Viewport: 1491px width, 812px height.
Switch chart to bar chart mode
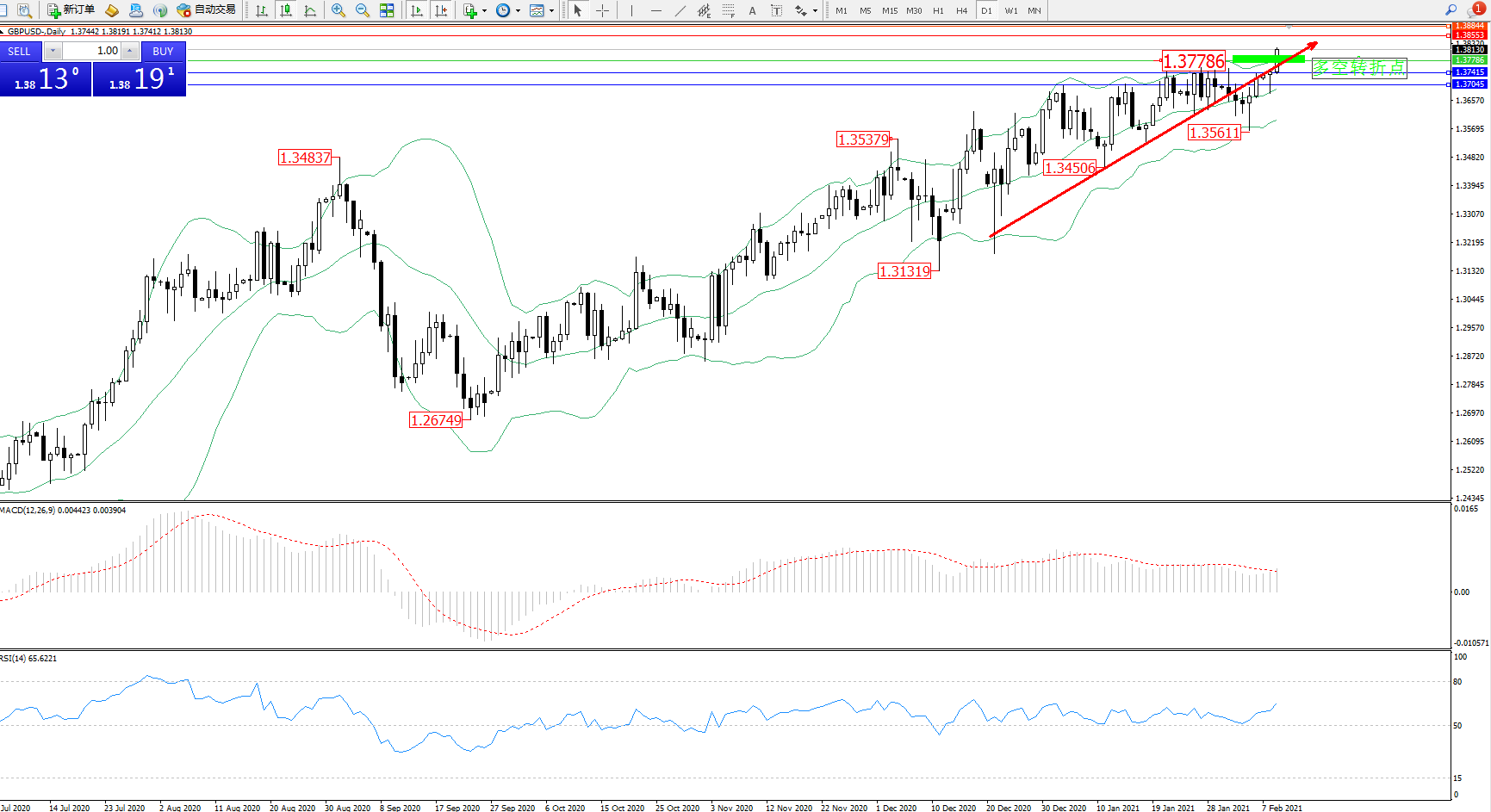(262, 10)
